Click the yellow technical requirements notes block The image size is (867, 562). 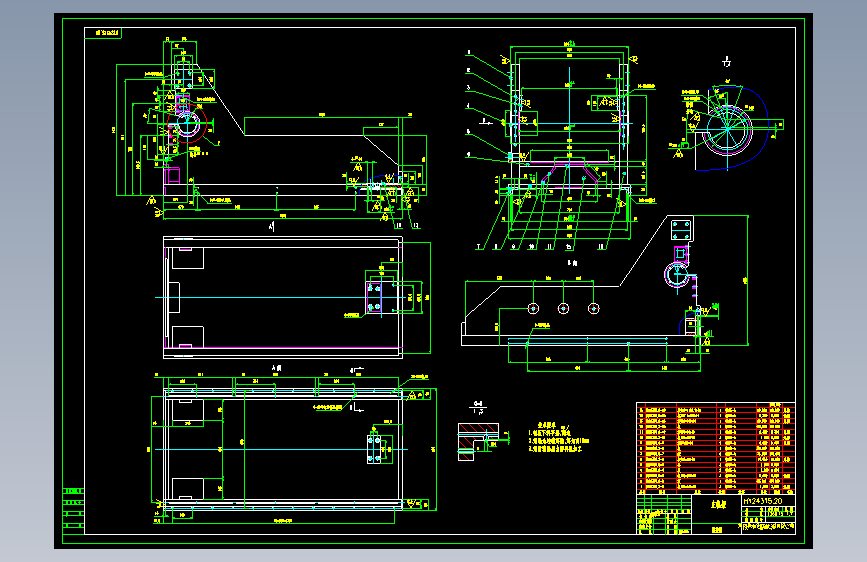558,438
